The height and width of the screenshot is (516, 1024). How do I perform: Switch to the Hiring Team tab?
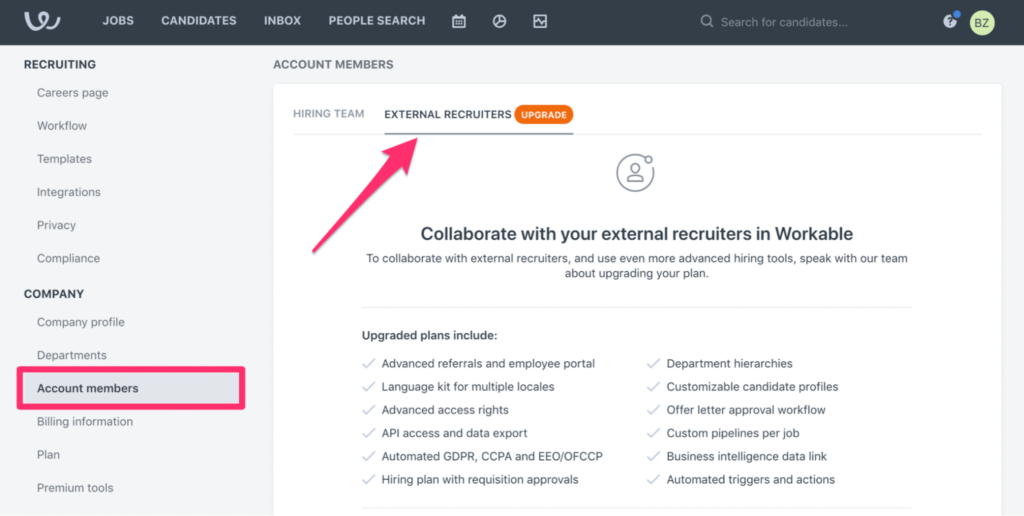[x=328, y=114]
